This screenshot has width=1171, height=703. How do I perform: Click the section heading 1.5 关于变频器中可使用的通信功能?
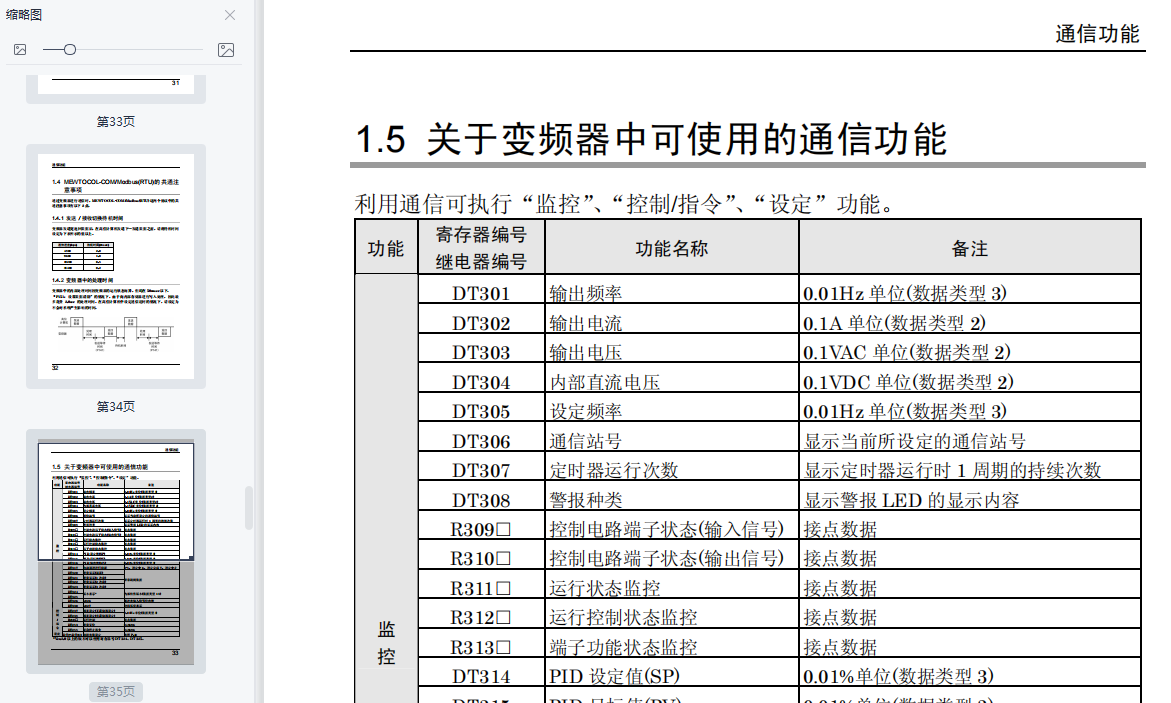click(x=651, y=139)
